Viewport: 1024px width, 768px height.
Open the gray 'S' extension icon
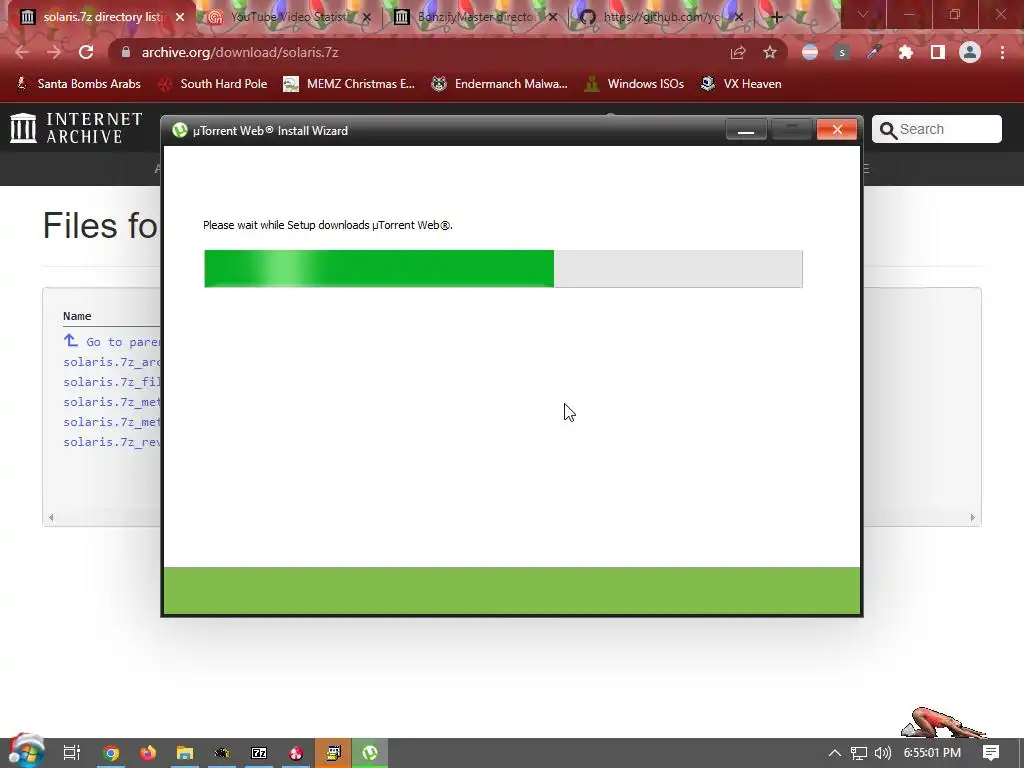(842, 52)
